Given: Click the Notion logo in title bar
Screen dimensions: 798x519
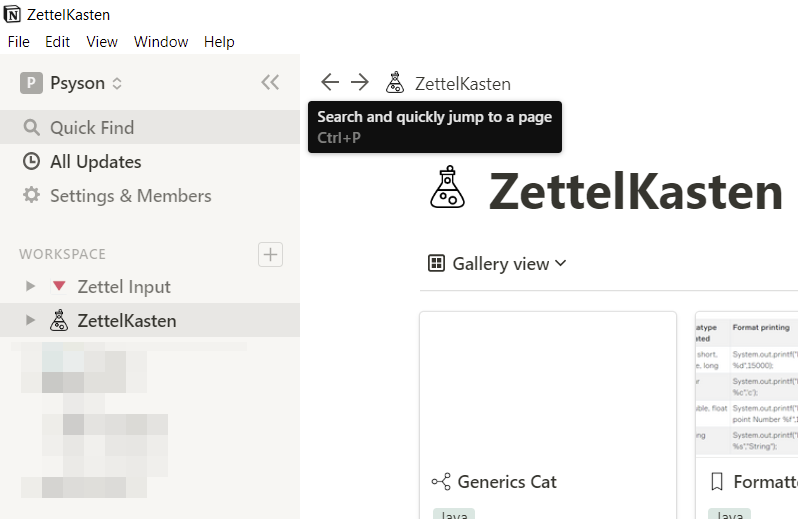Looking at the screenshot, I should click(x=12, y=15).
